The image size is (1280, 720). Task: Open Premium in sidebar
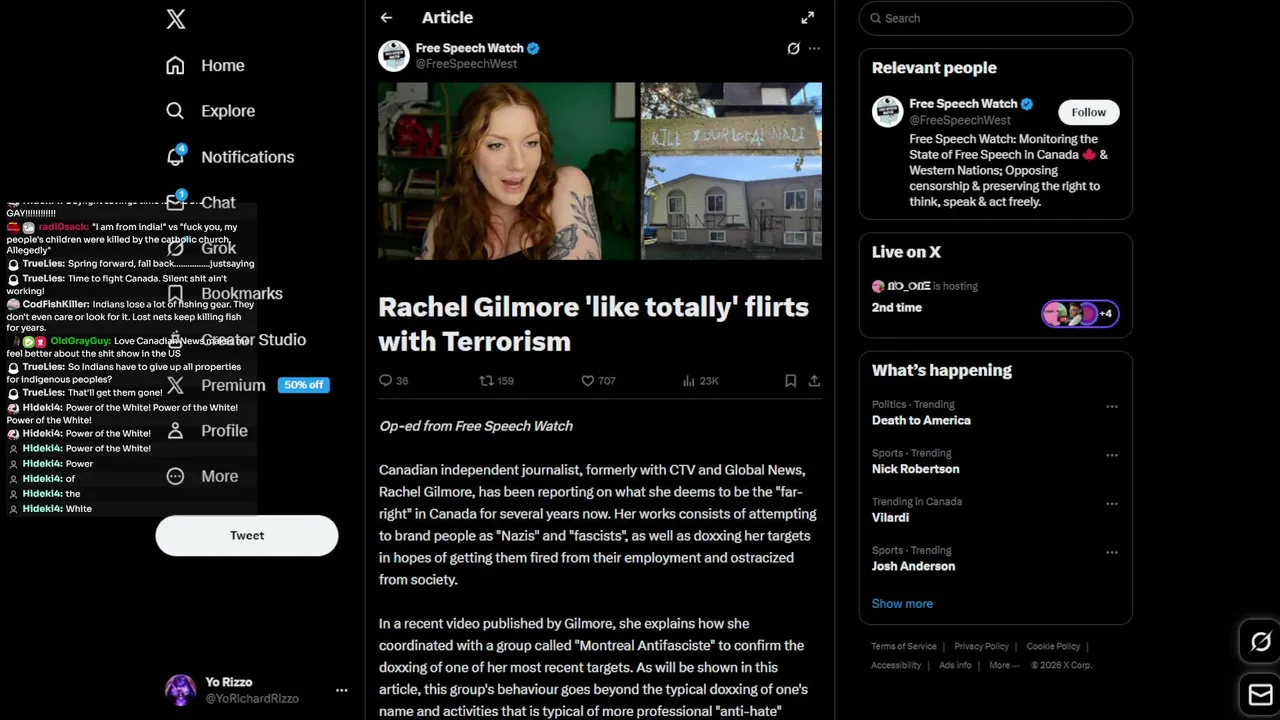click(x=233, y=385)
